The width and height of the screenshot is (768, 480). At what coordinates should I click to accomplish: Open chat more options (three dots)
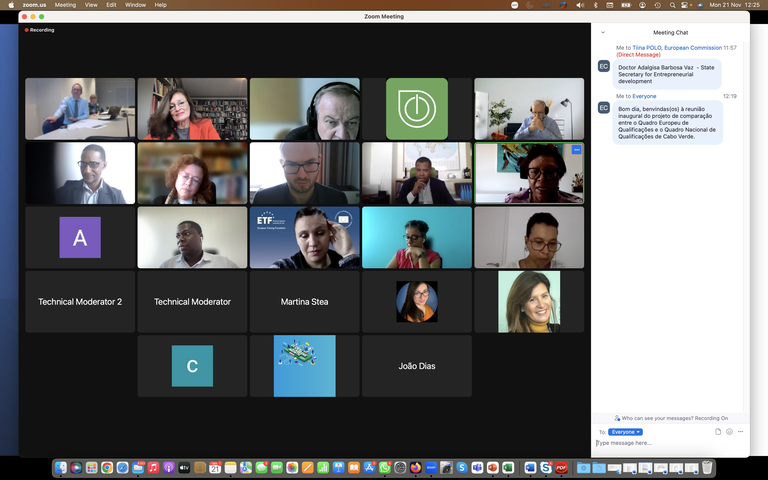[x=740, y=431]
